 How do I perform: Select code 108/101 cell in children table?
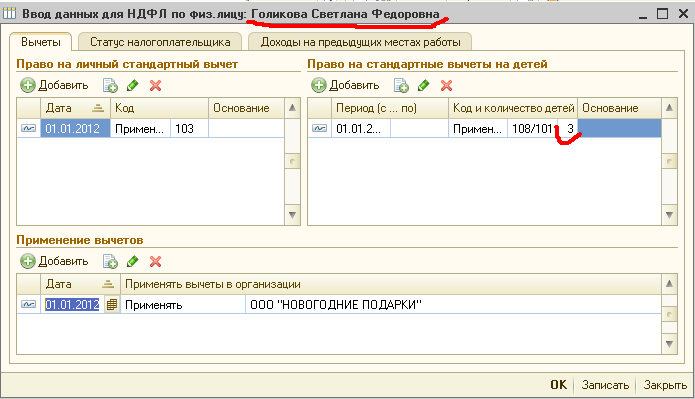coord(532,129)
